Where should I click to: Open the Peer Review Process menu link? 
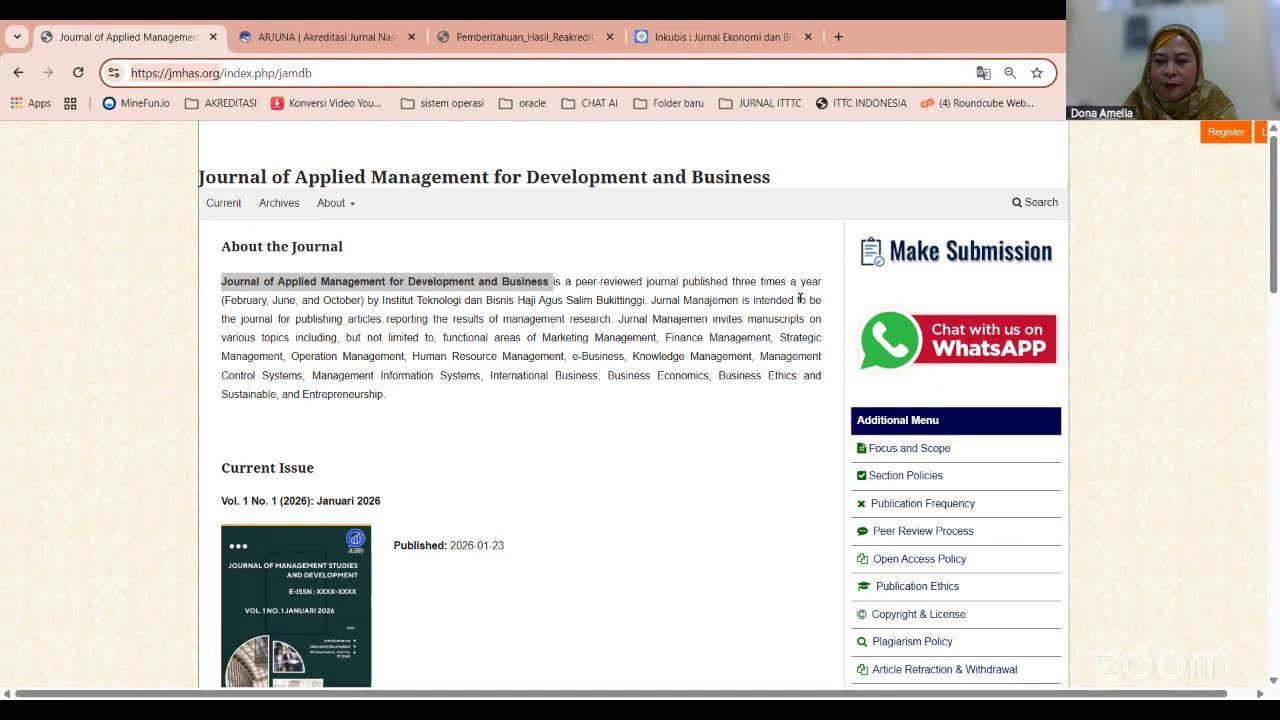(x=923, y=531)
